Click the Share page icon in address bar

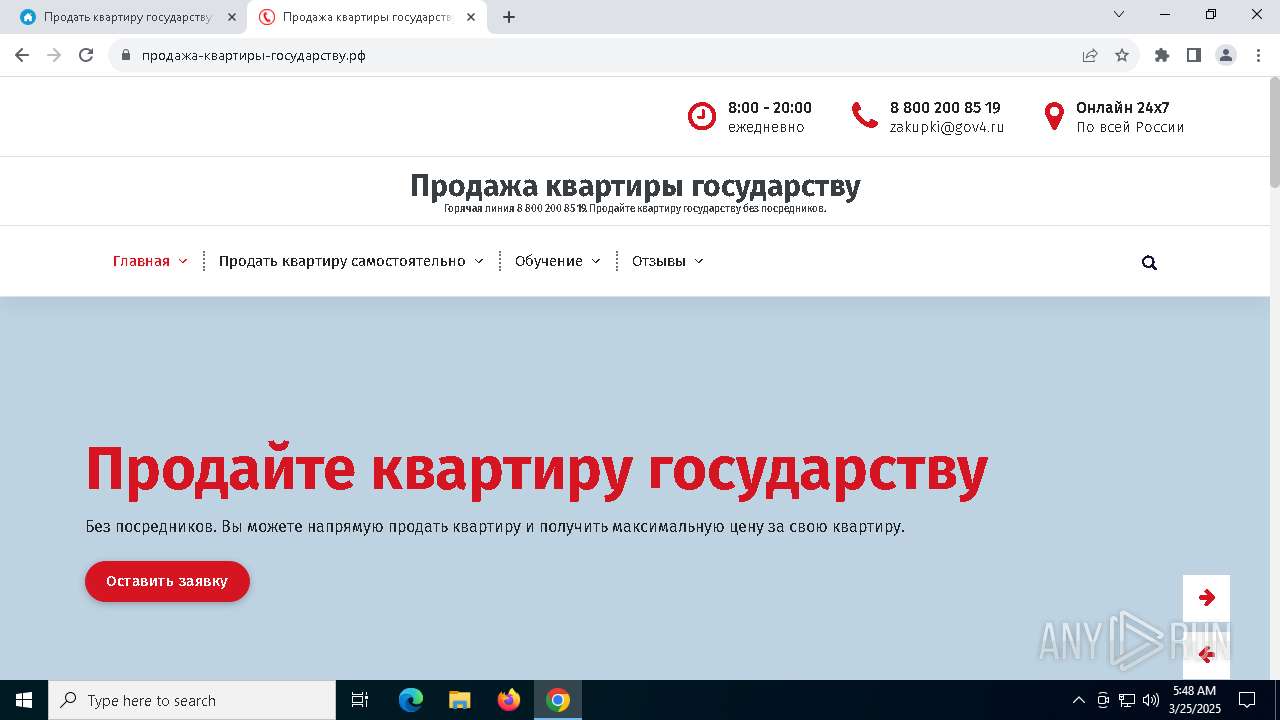click(1090, 56)
